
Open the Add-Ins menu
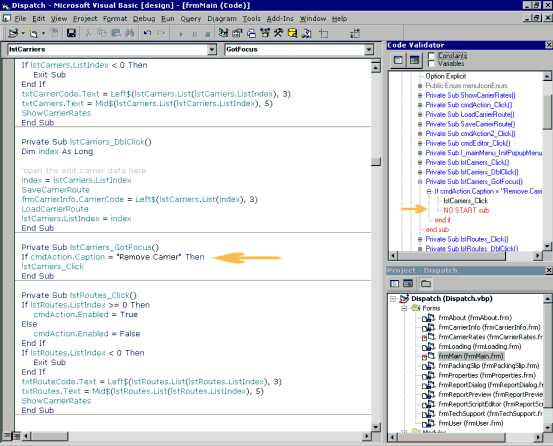[x=280, y=19]
